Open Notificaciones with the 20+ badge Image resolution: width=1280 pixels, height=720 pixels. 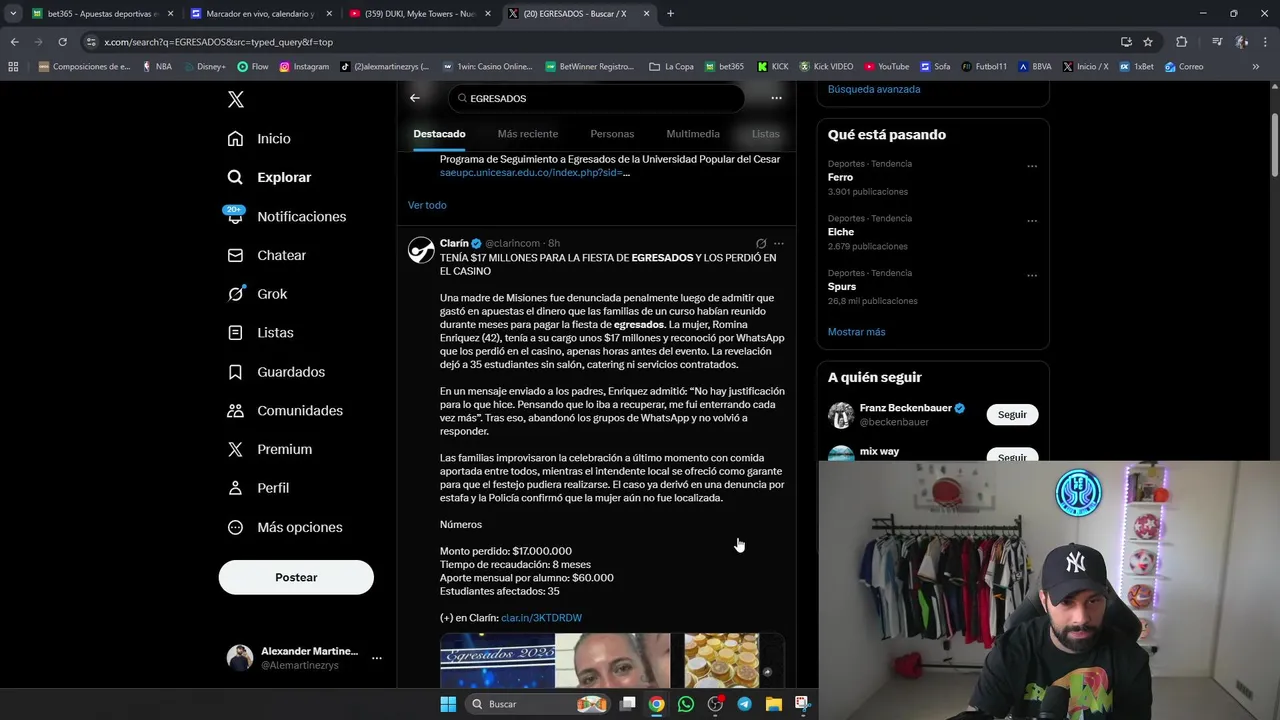coord(285,216)
